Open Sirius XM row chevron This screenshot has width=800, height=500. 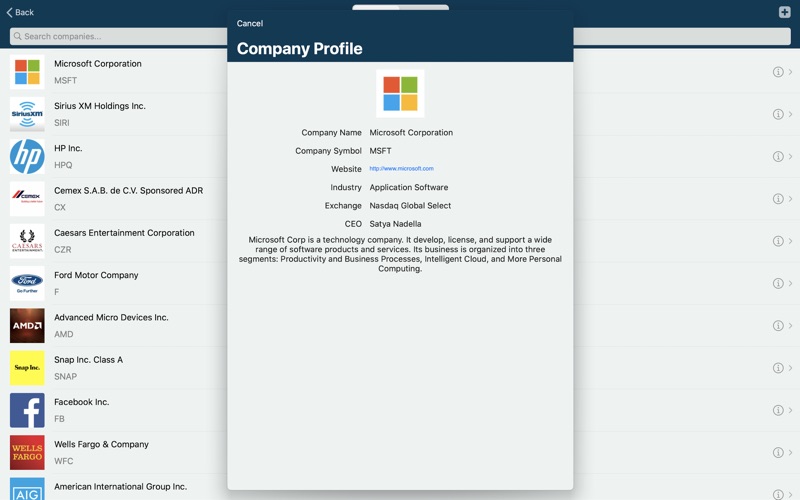click(790, 114)
